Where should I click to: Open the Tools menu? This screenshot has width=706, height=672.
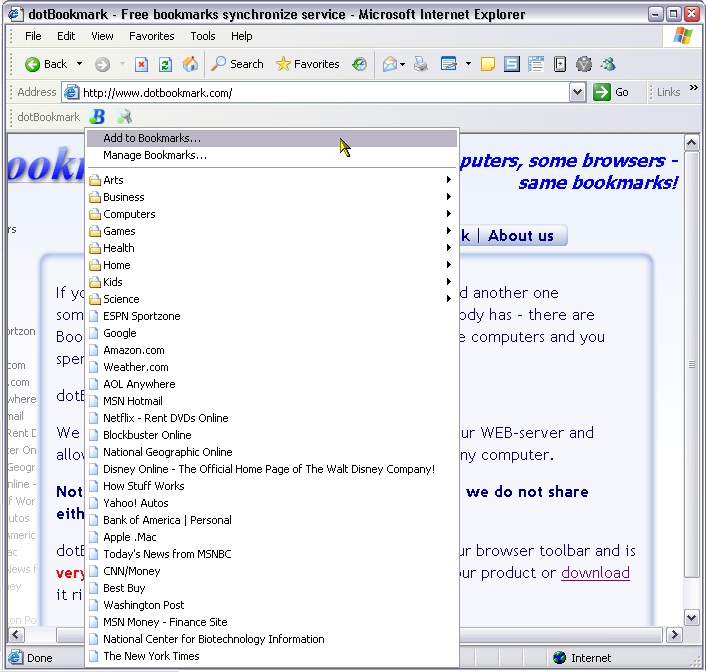203,36
